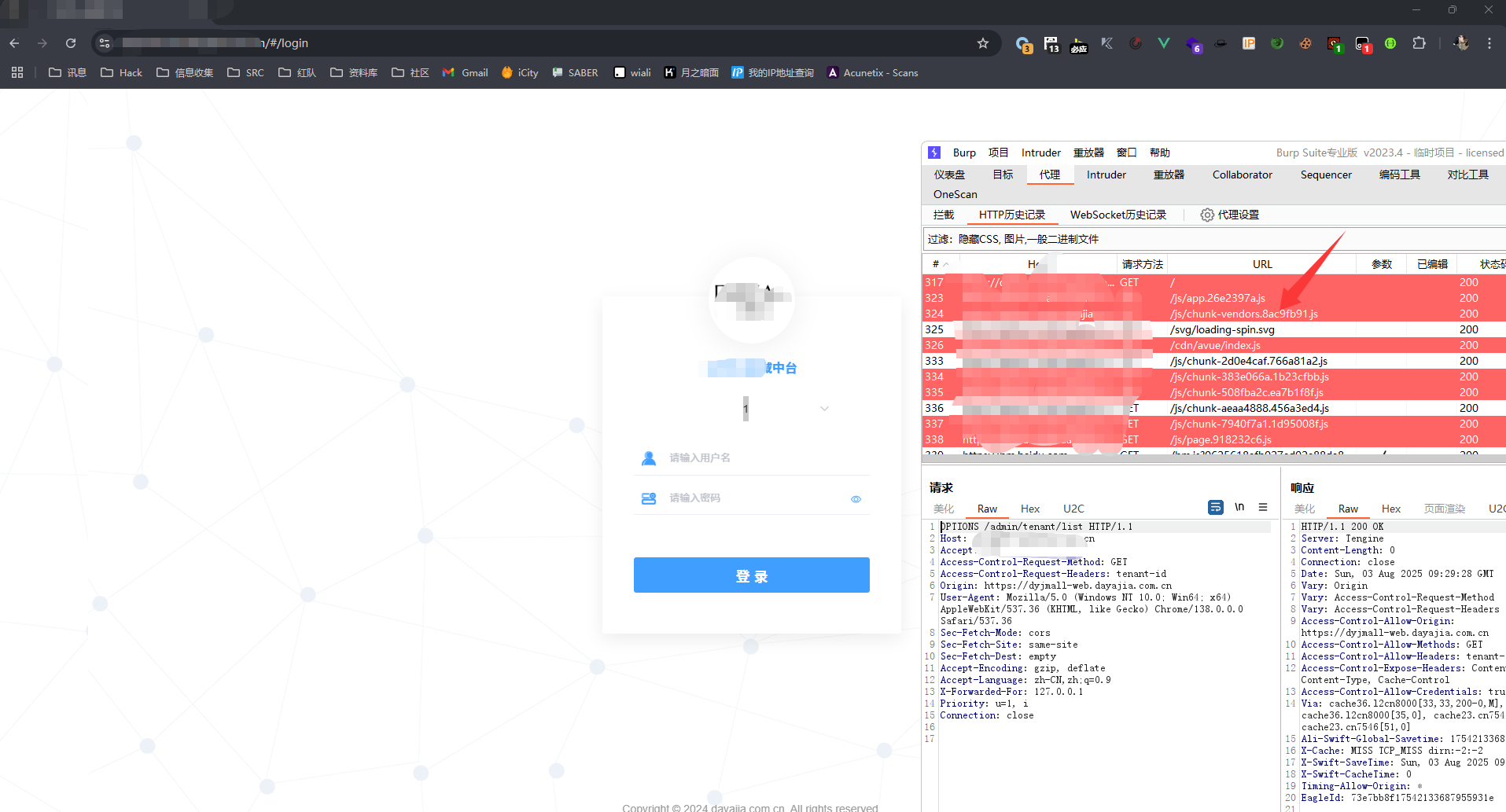The image size is (1506, 812).
Task: Click the OPTIONS /admin/tenant/list request line
Action: 1036,527
